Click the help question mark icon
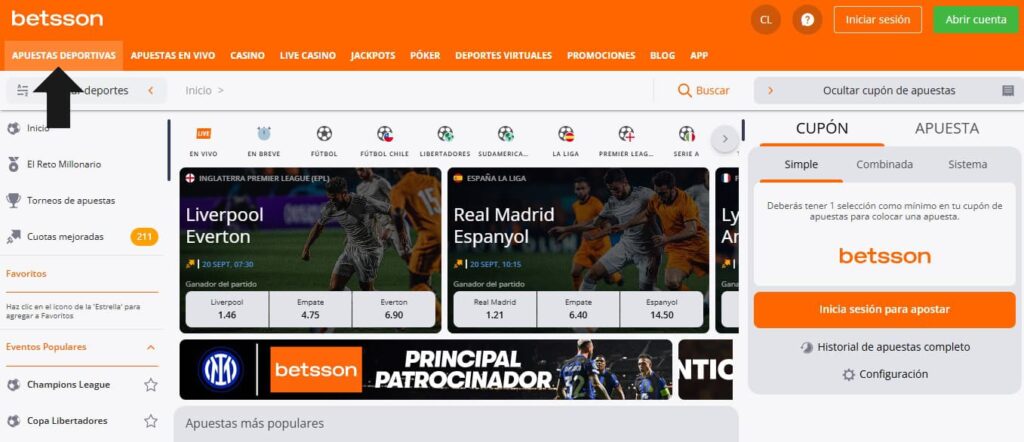Screen dimensions: 1024x442 click(807, 19)
